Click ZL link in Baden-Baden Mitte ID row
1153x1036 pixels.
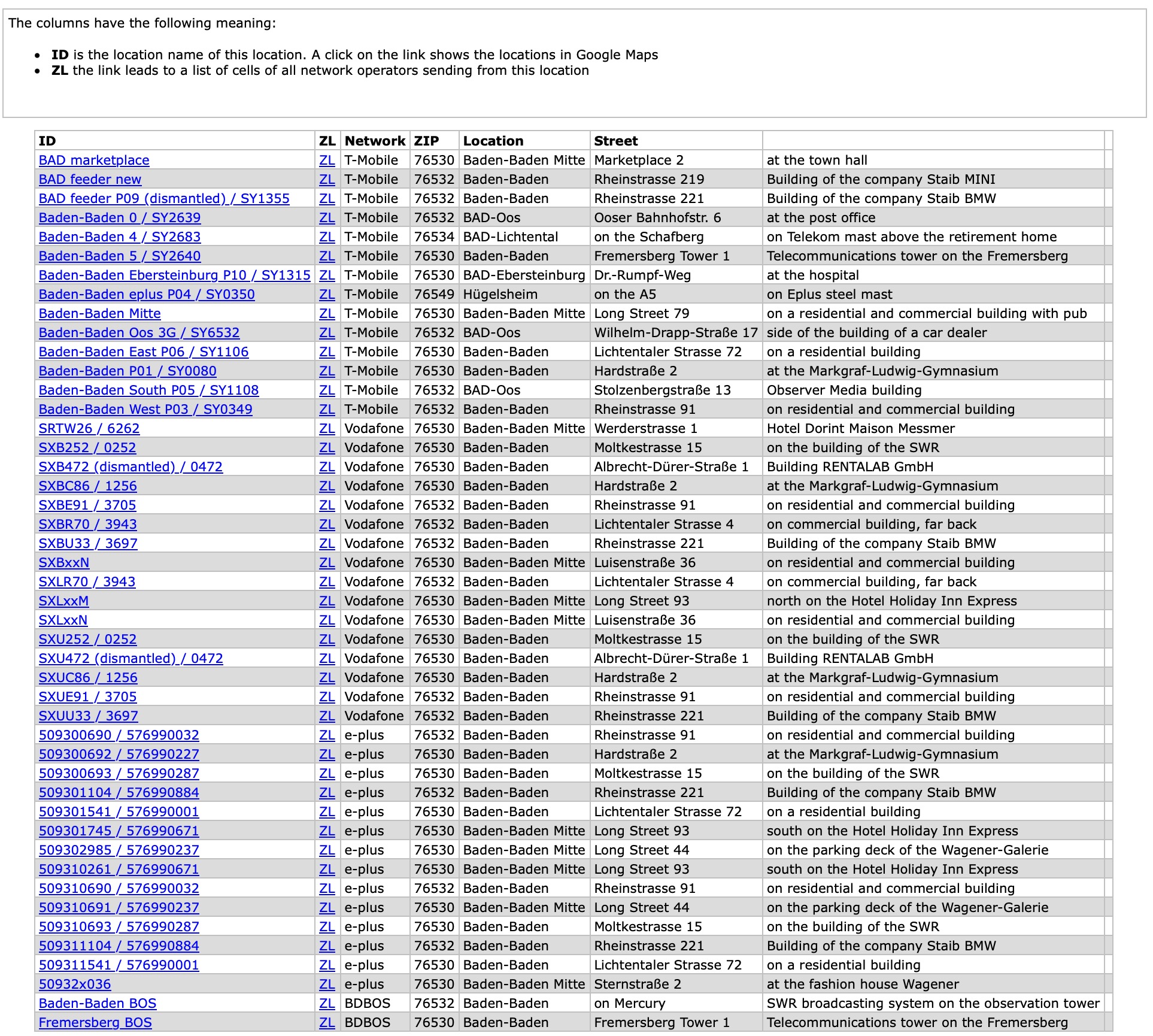point(327,313)
